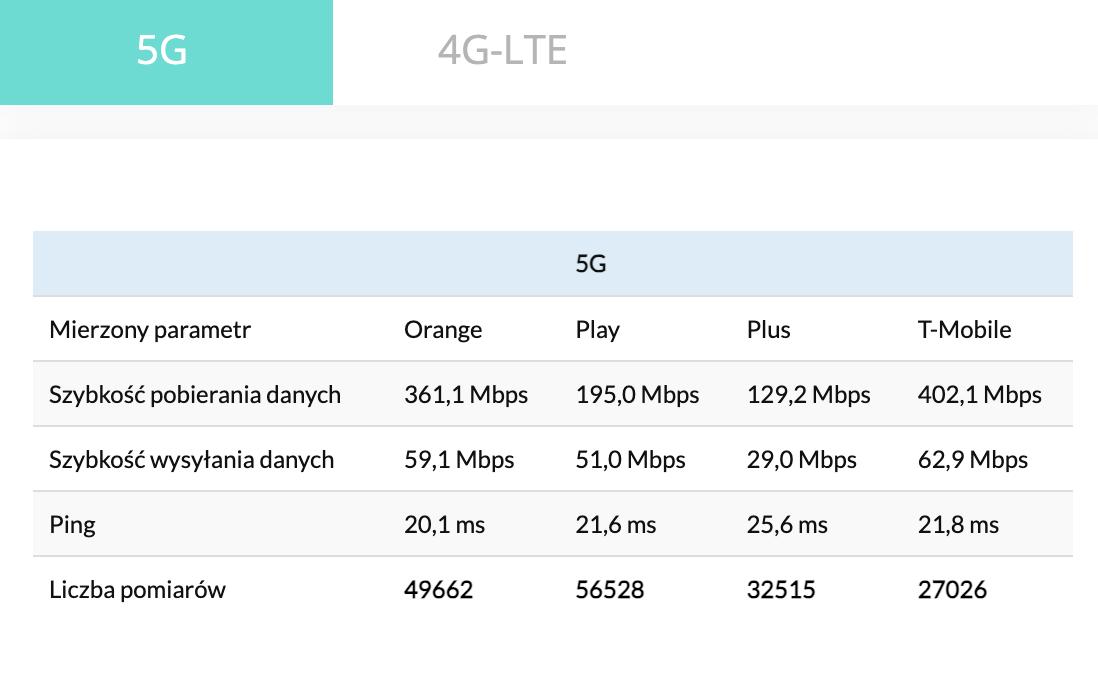Select Plus download speed 129,2 Mbps
Screen dimensions: 1098x690
click(808, 395)
